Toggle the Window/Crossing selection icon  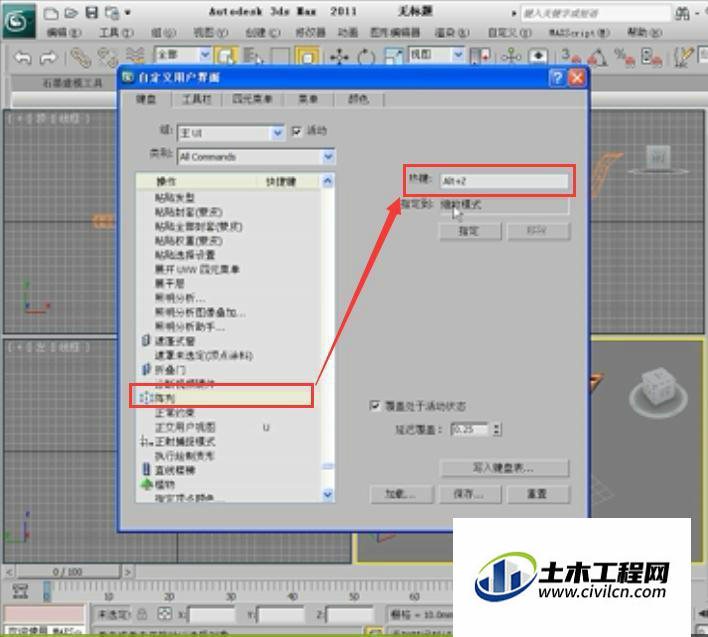pos(307,57)
